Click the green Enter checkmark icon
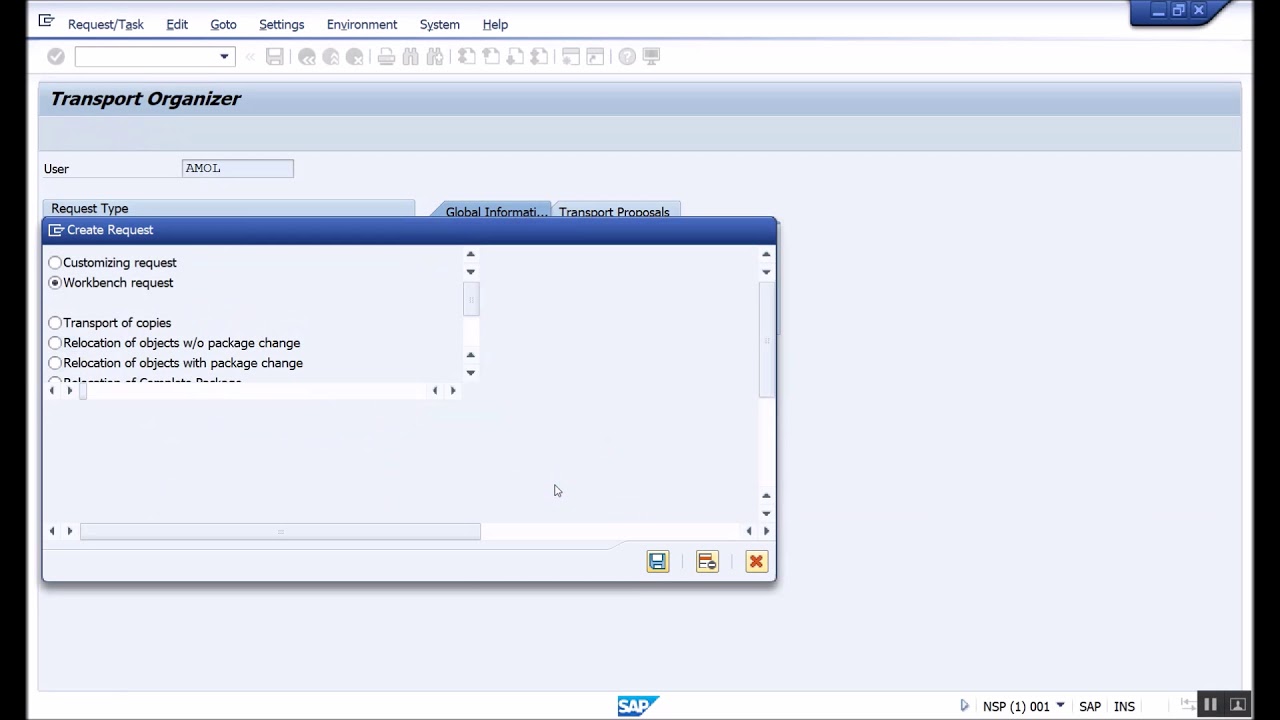1280x720 pixels. pos(56,57)
